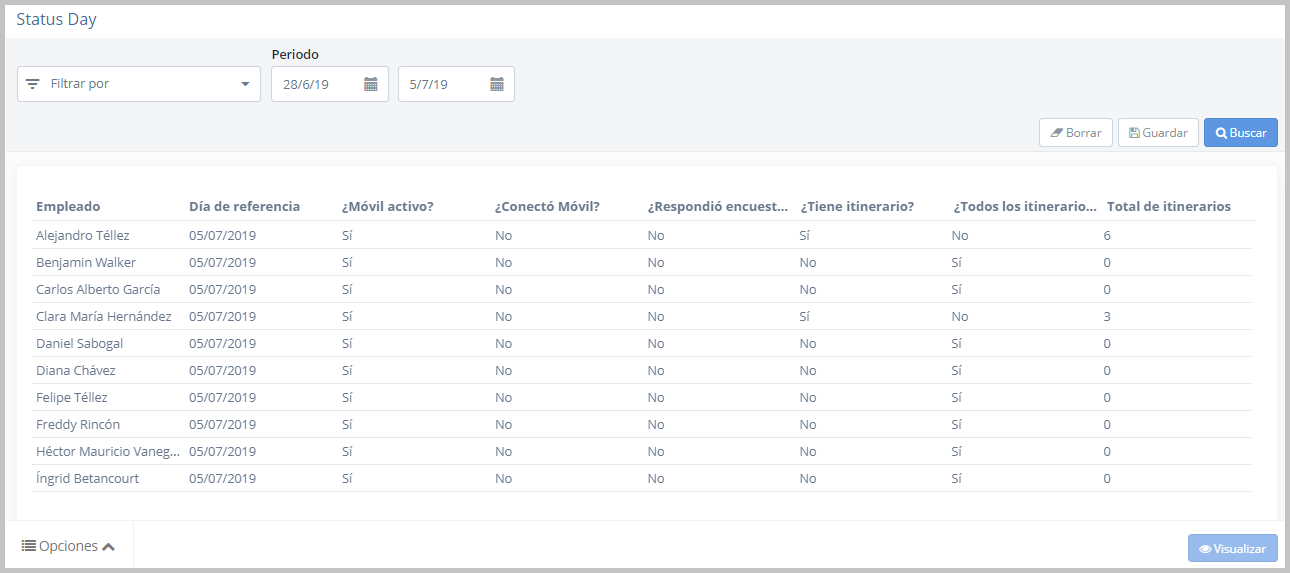1290x573 pixels.
Task: Select the Alejandro Téllez row
Action: pos(82,236)
